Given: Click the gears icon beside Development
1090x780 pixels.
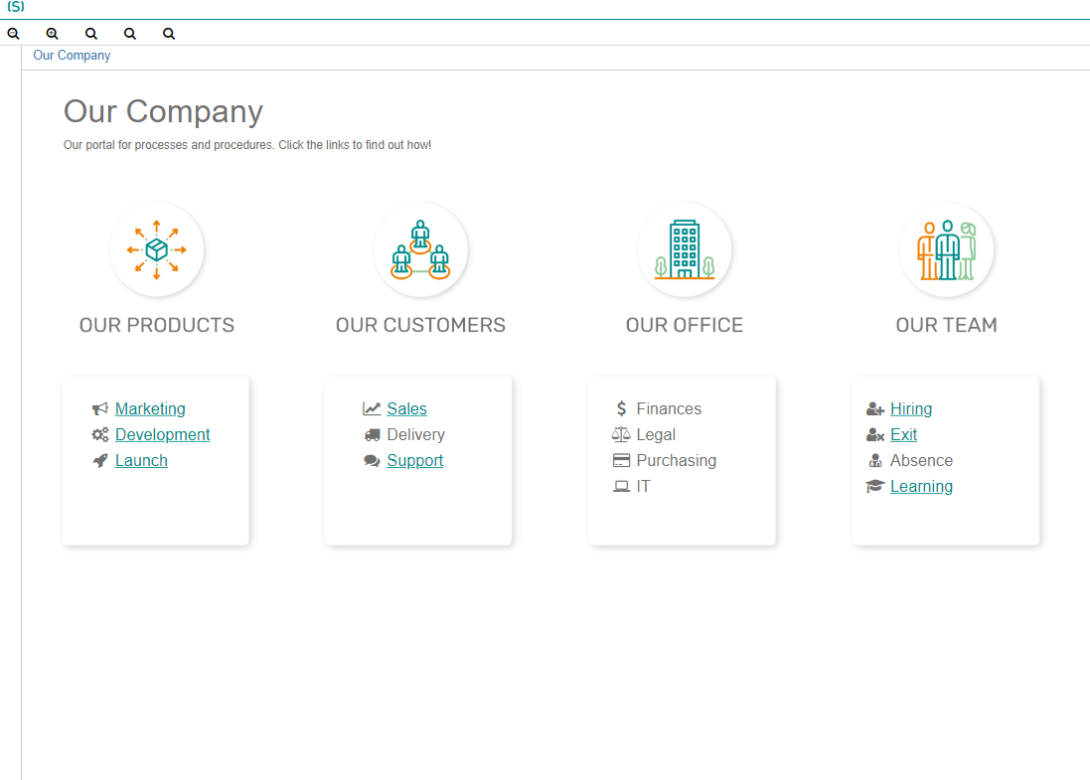Looking at the screenshot, I should pos(100,434).
